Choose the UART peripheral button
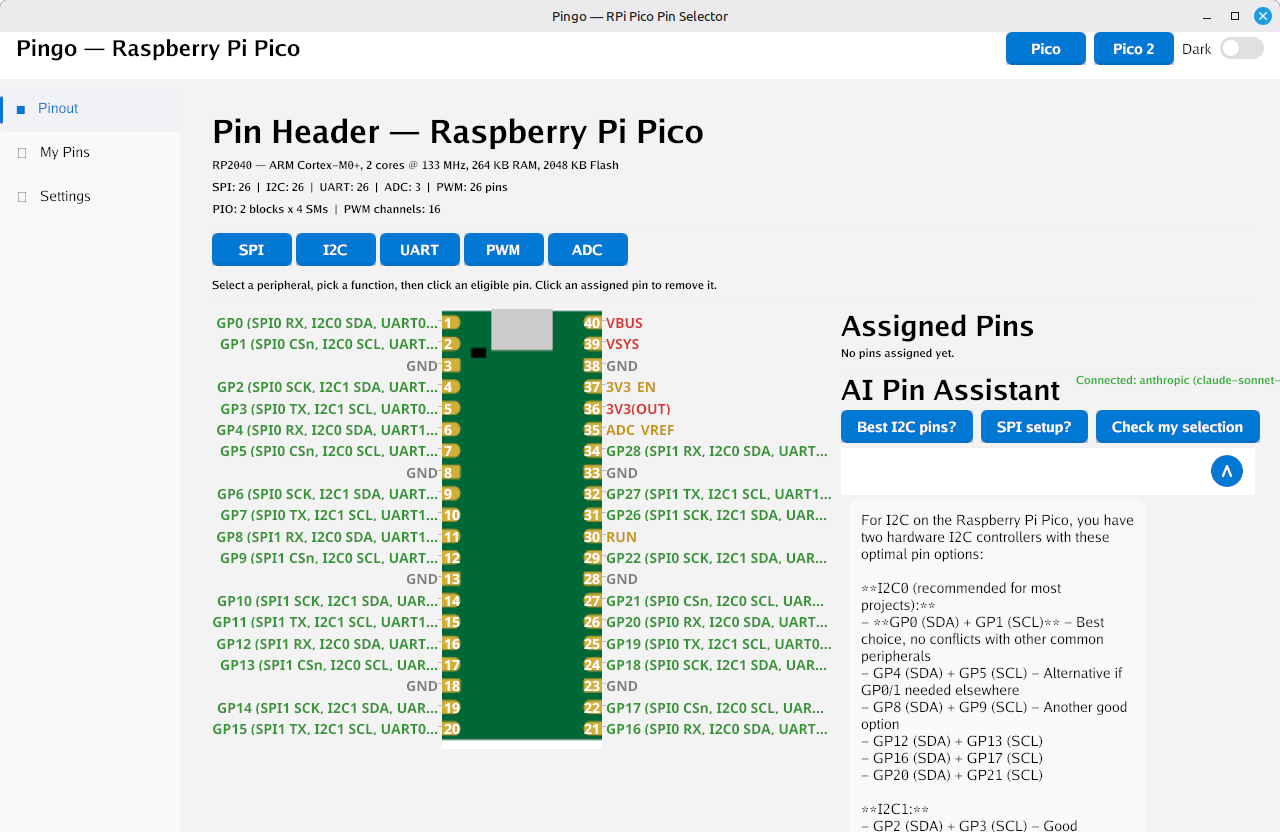The height and width of the screenshot is (832, 1280). pos(420,250)
